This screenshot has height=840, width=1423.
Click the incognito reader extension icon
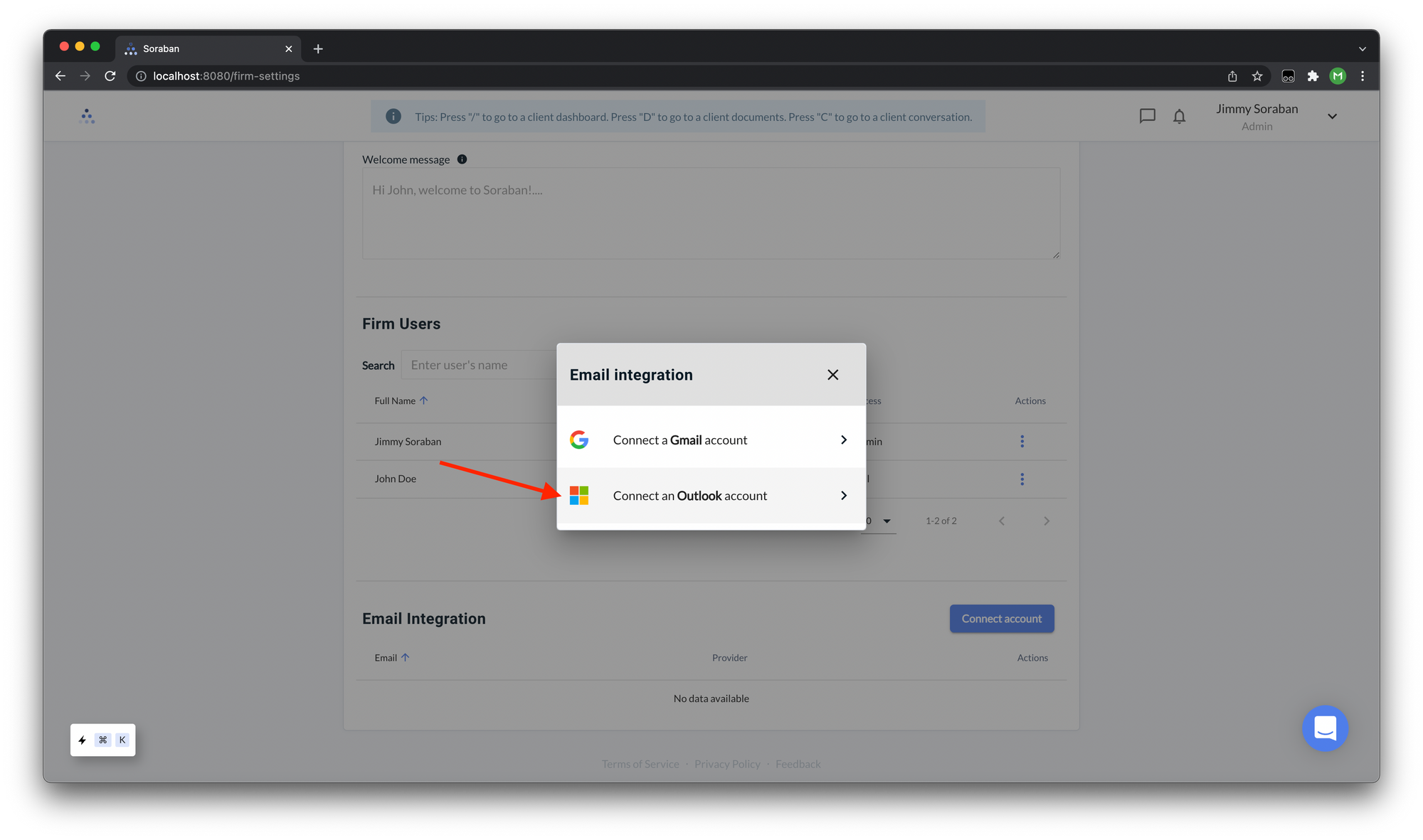[x=1288, y=76]
